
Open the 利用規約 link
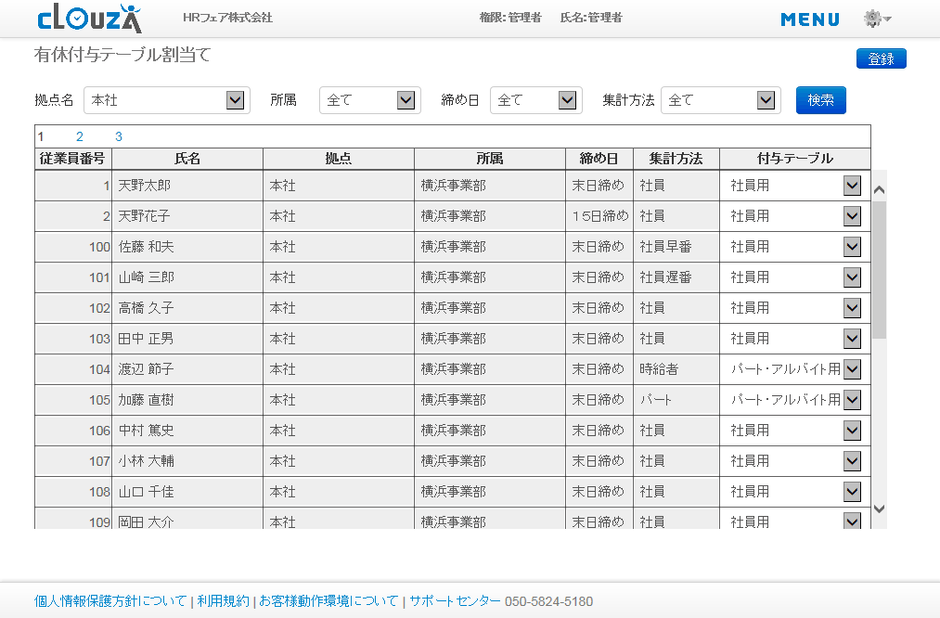pyautogui.click(x=223, y=601)
